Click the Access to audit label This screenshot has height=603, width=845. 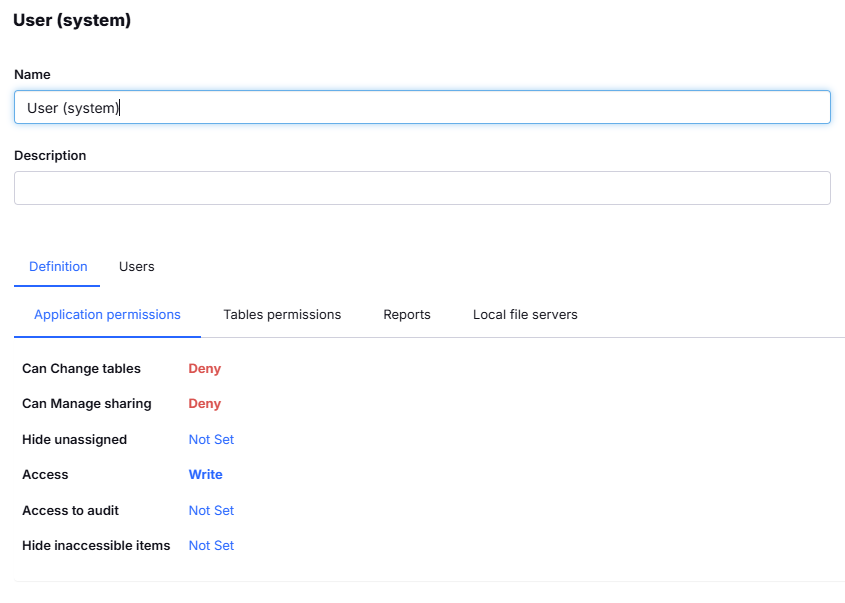click(x=70, y=511)
